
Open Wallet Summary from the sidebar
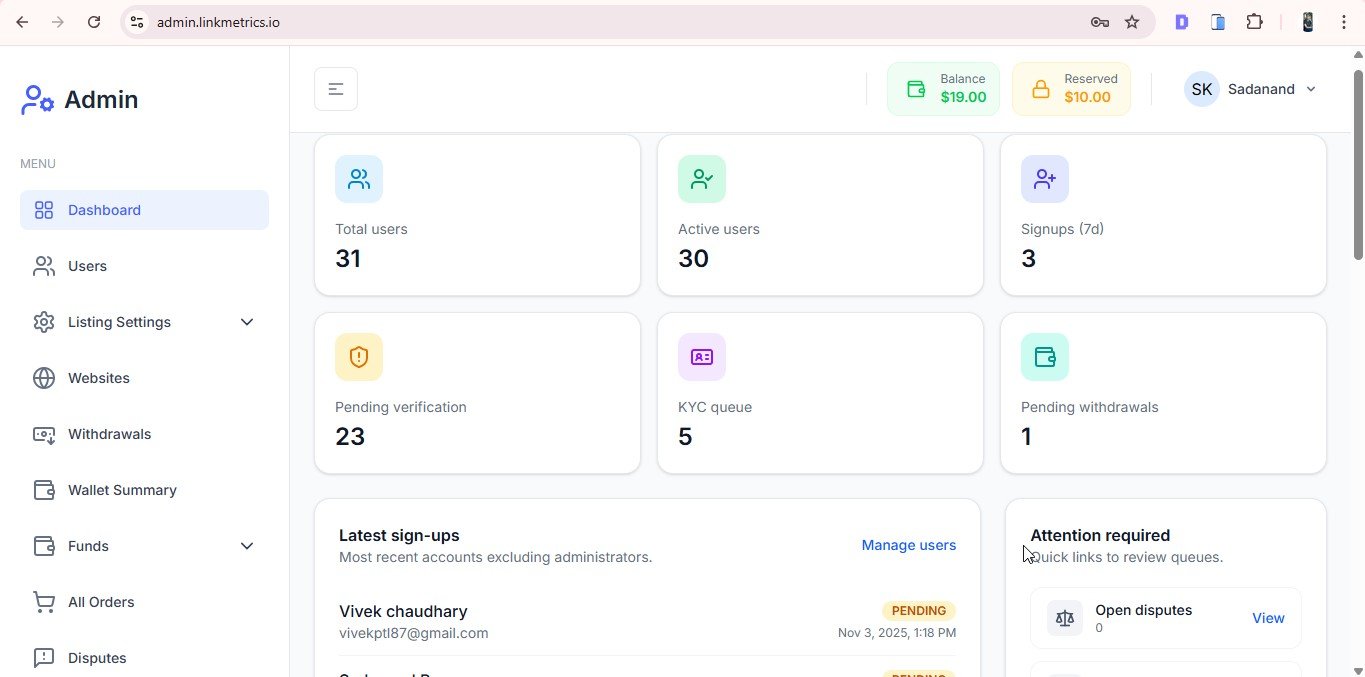[x=122, y=490]
